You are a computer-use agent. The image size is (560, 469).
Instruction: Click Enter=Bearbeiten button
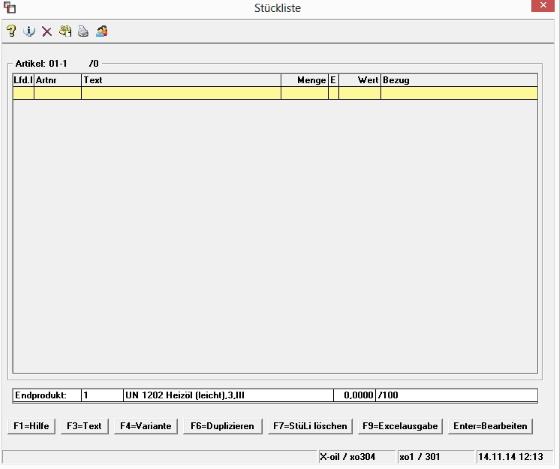(490, 426)
